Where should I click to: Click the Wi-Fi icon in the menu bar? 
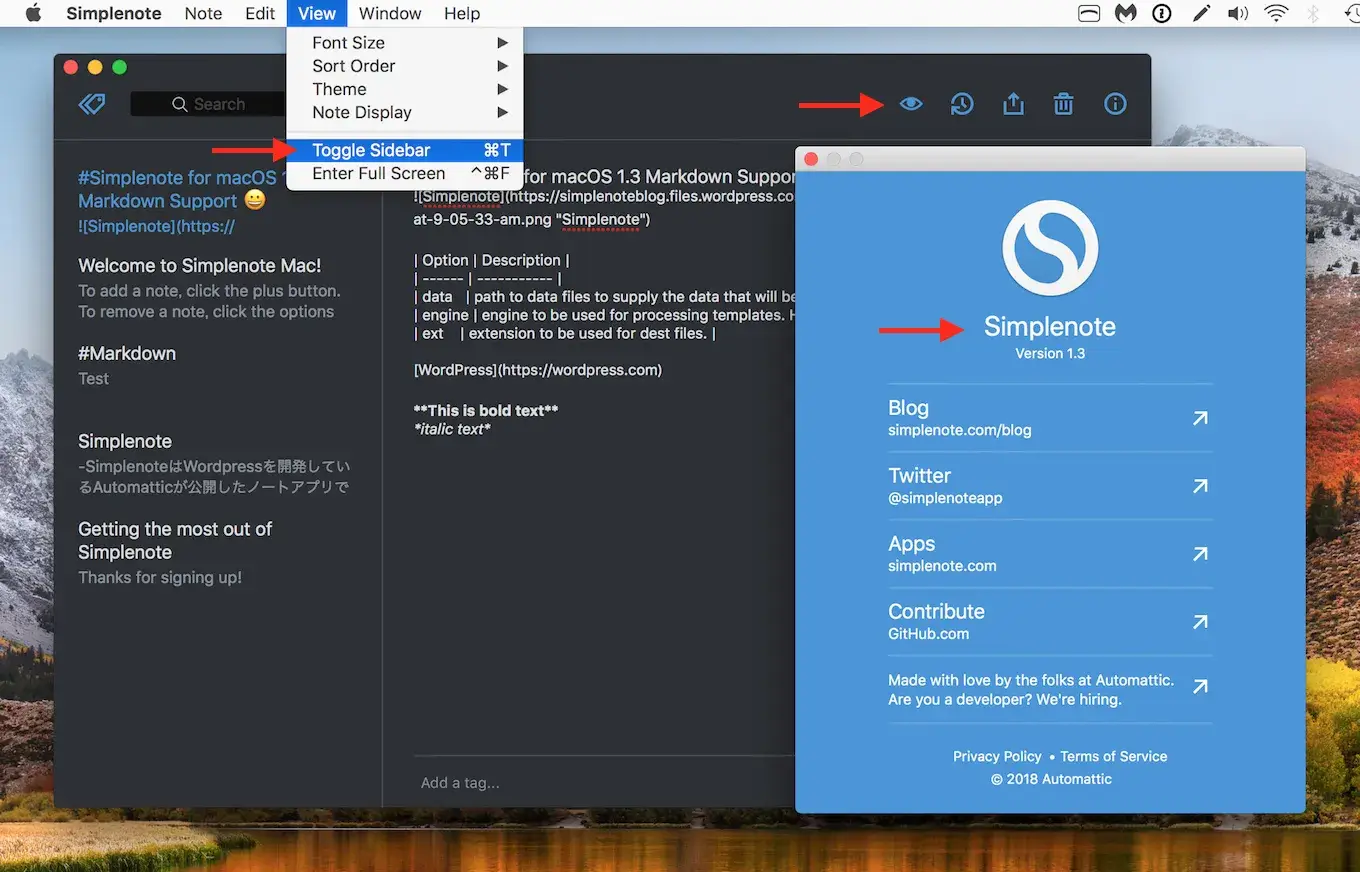tap(1276, 13)
